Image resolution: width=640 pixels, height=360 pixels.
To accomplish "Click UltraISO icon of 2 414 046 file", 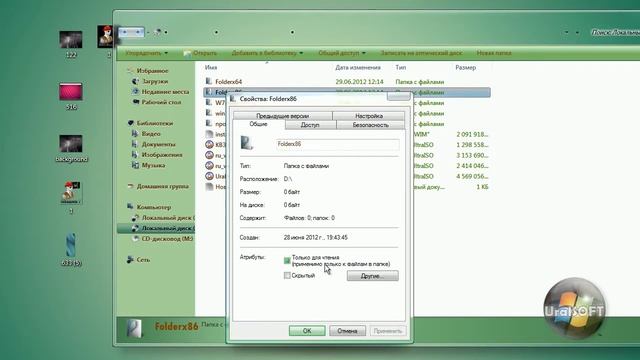I will [x=209, y=166].
